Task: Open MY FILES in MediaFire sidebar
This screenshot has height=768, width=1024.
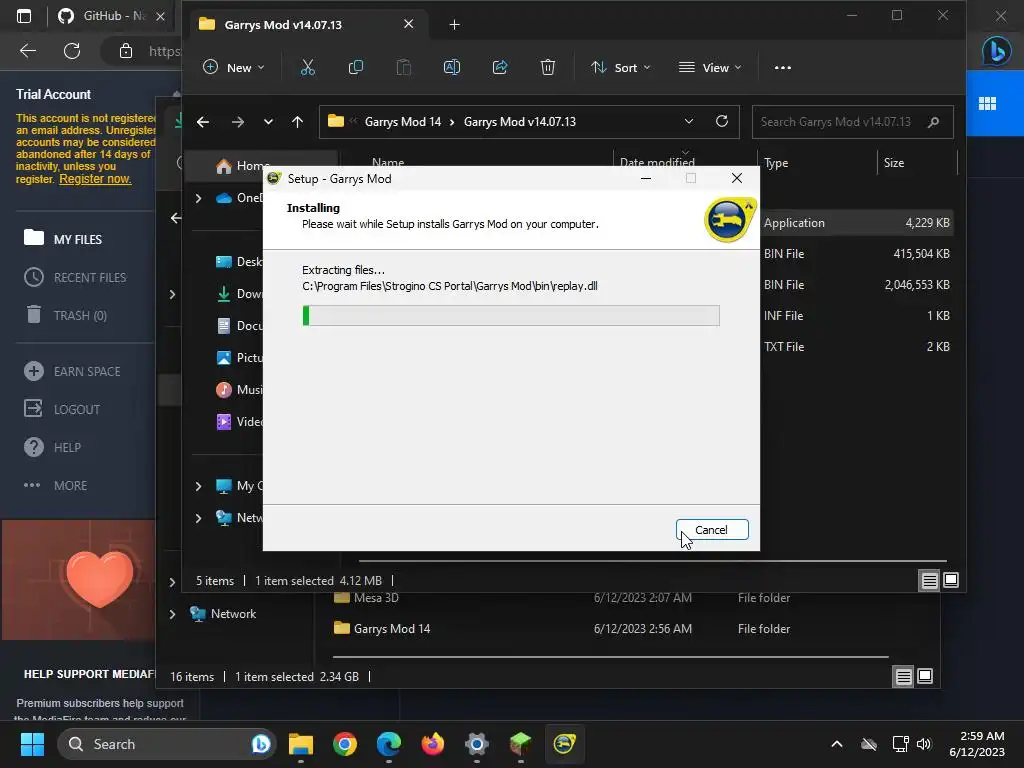Action: click(x=64, y=239)
